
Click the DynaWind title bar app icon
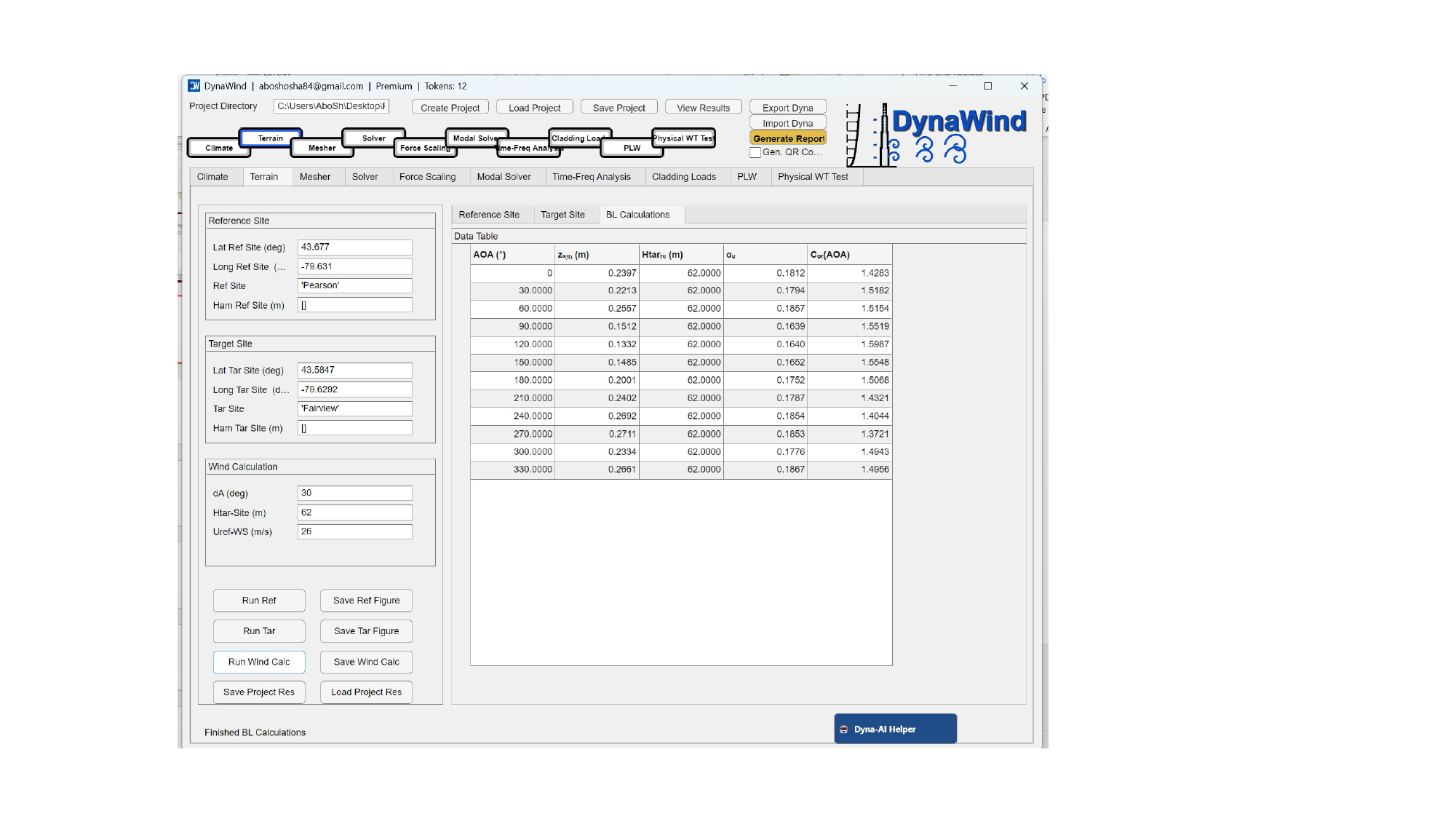click(194, 86)
